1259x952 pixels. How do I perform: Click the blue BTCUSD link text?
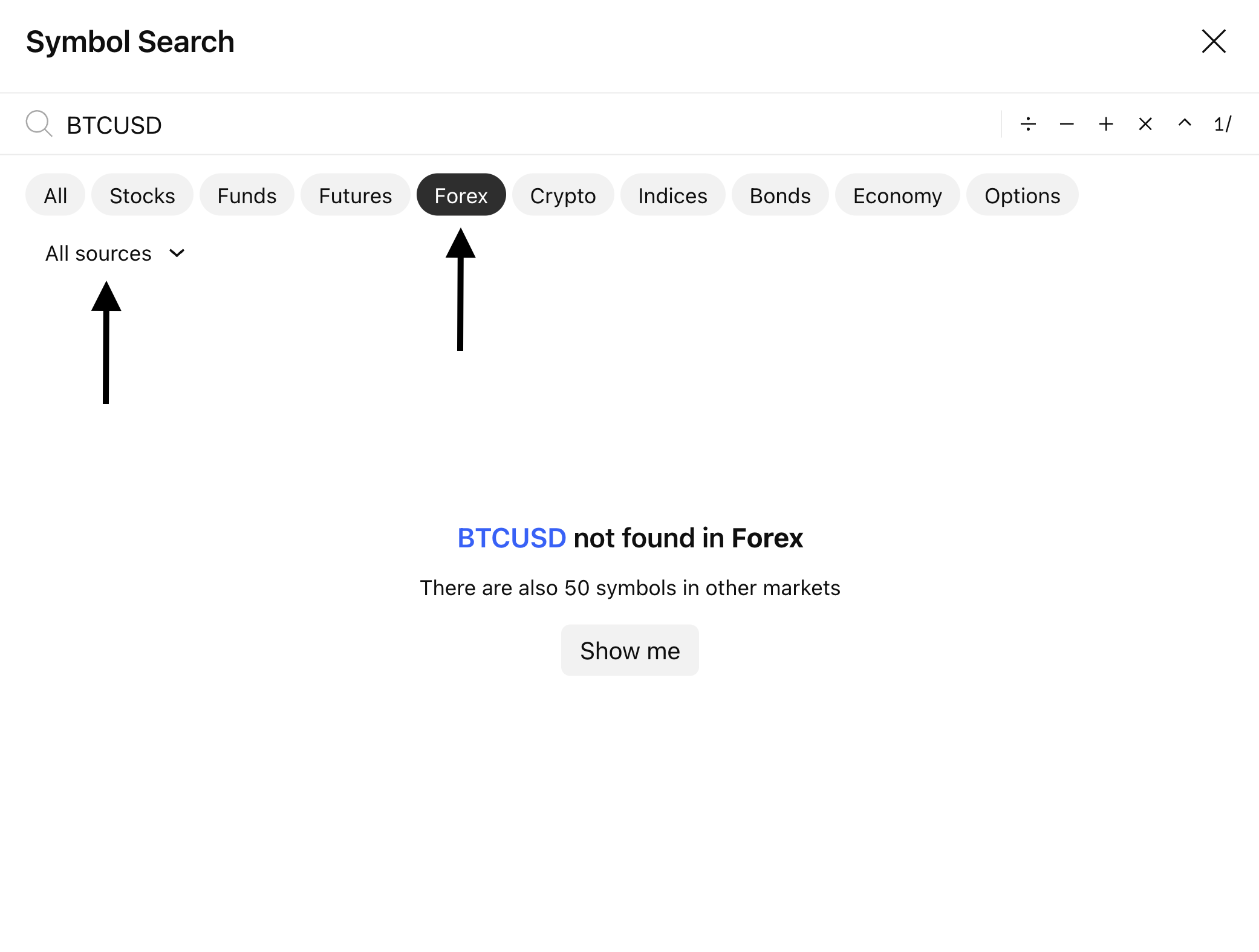(x=512, y=538)
